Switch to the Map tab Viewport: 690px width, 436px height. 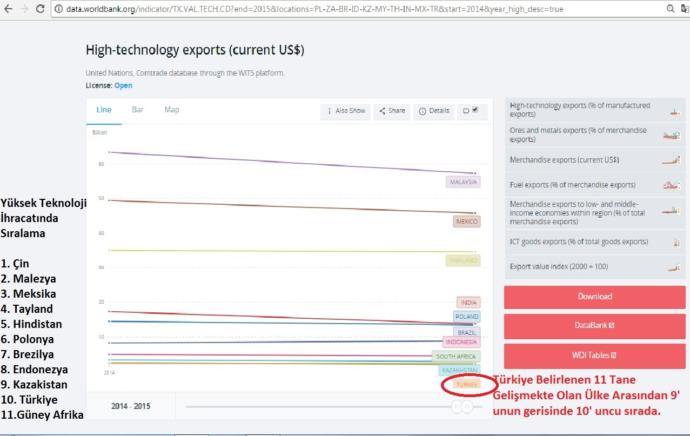point(172,110)
